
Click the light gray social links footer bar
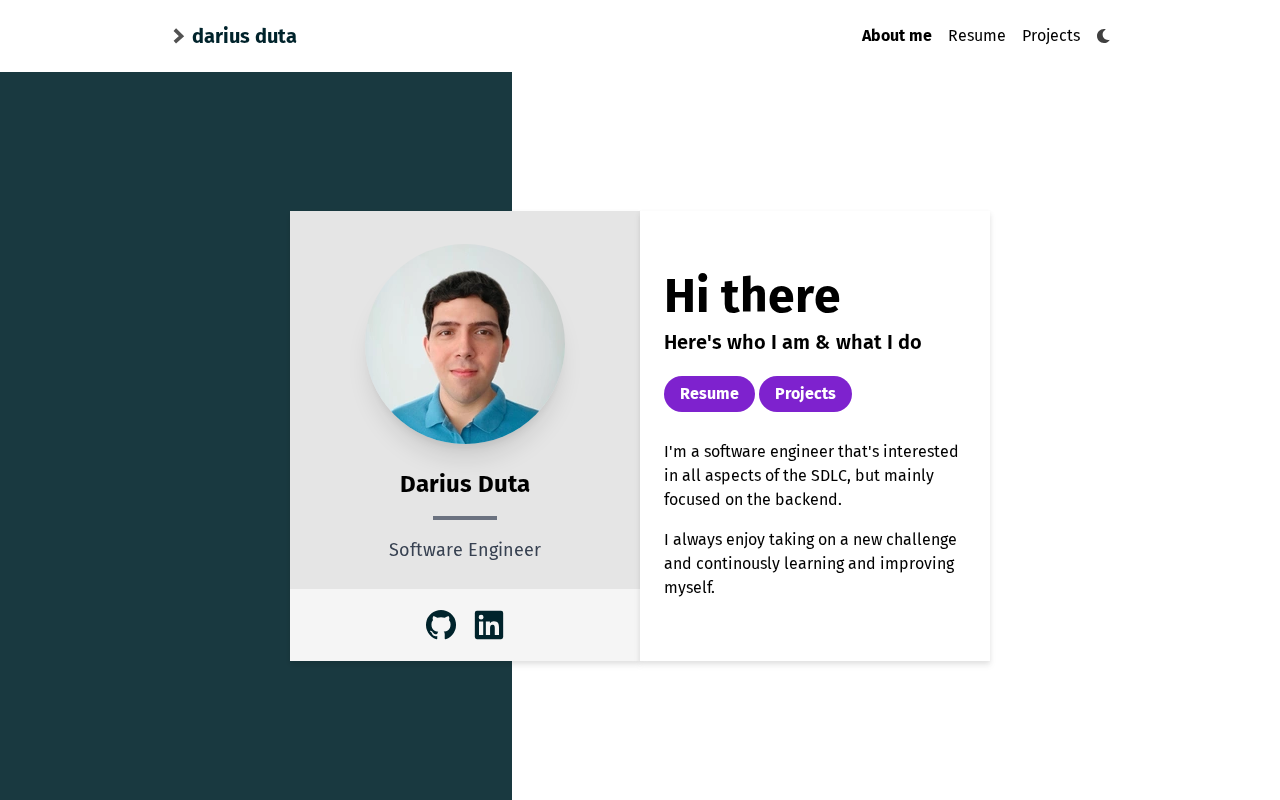click(465, 625)
